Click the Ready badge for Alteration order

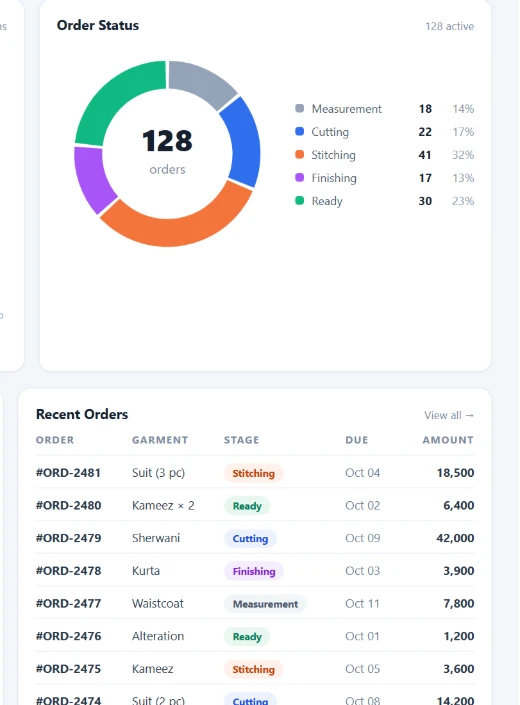247,637
